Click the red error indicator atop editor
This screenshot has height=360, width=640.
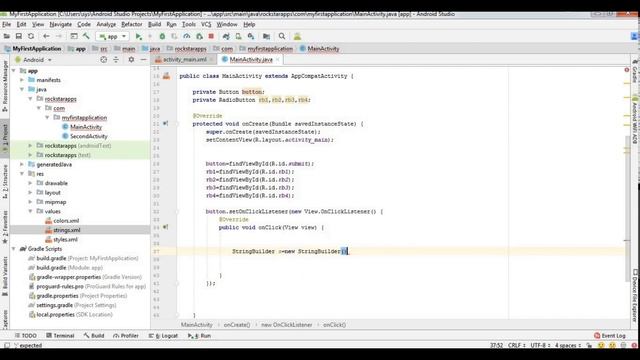[627, 70]
